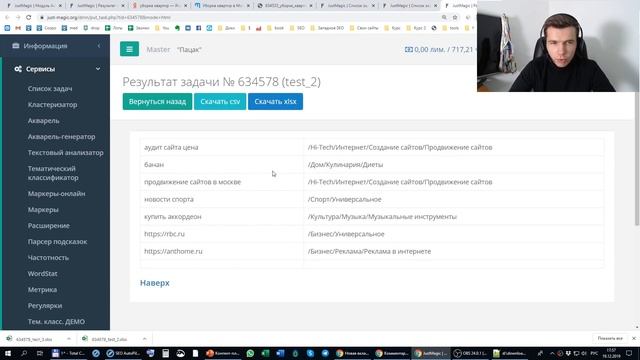This screenshot has width=640, height=360.
Task: Open Task View on the taskbar
Action: 40,353
